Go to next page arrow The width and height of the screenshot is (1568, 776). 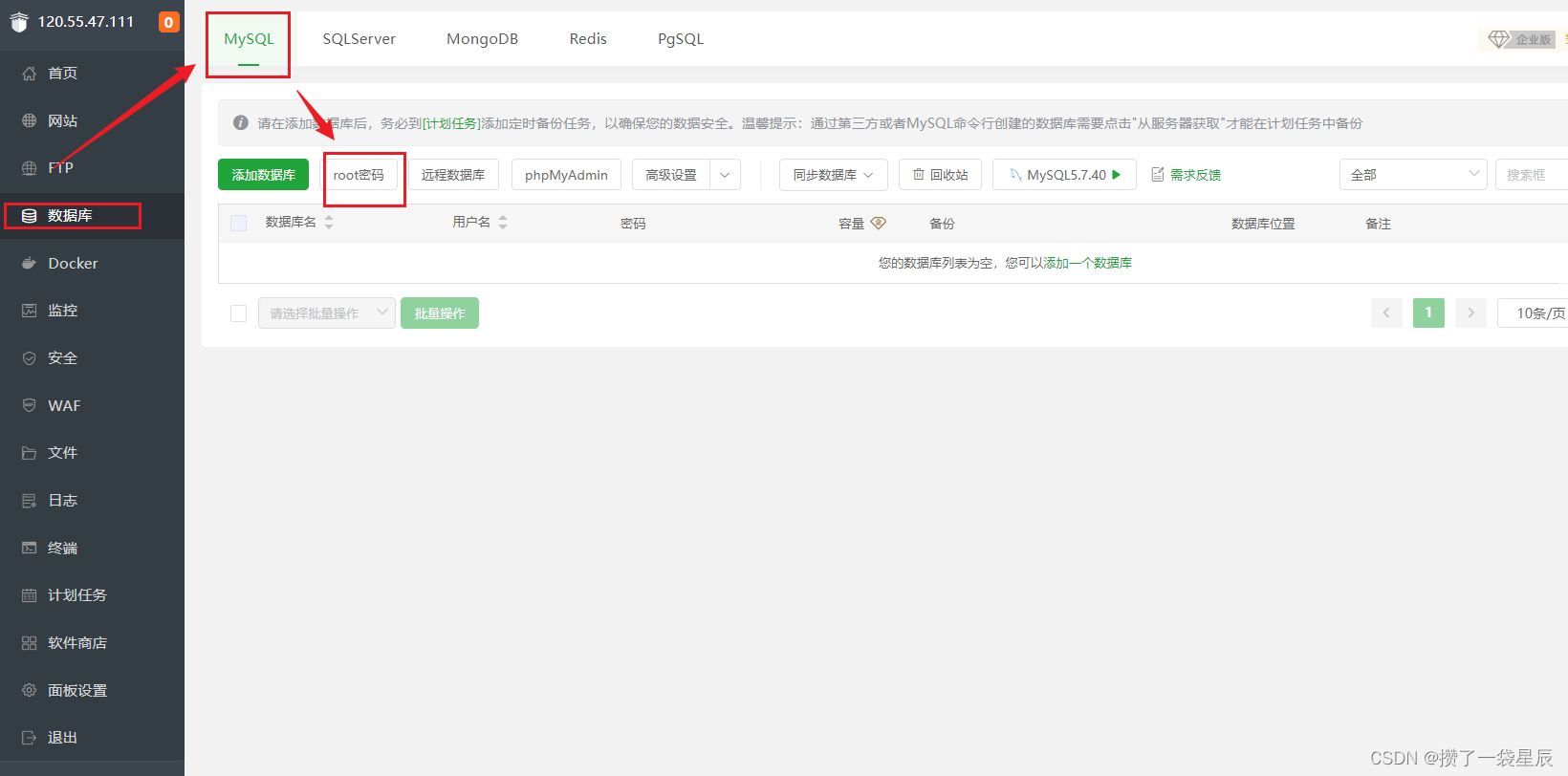pyautogui.click(x=1470, y=313)
